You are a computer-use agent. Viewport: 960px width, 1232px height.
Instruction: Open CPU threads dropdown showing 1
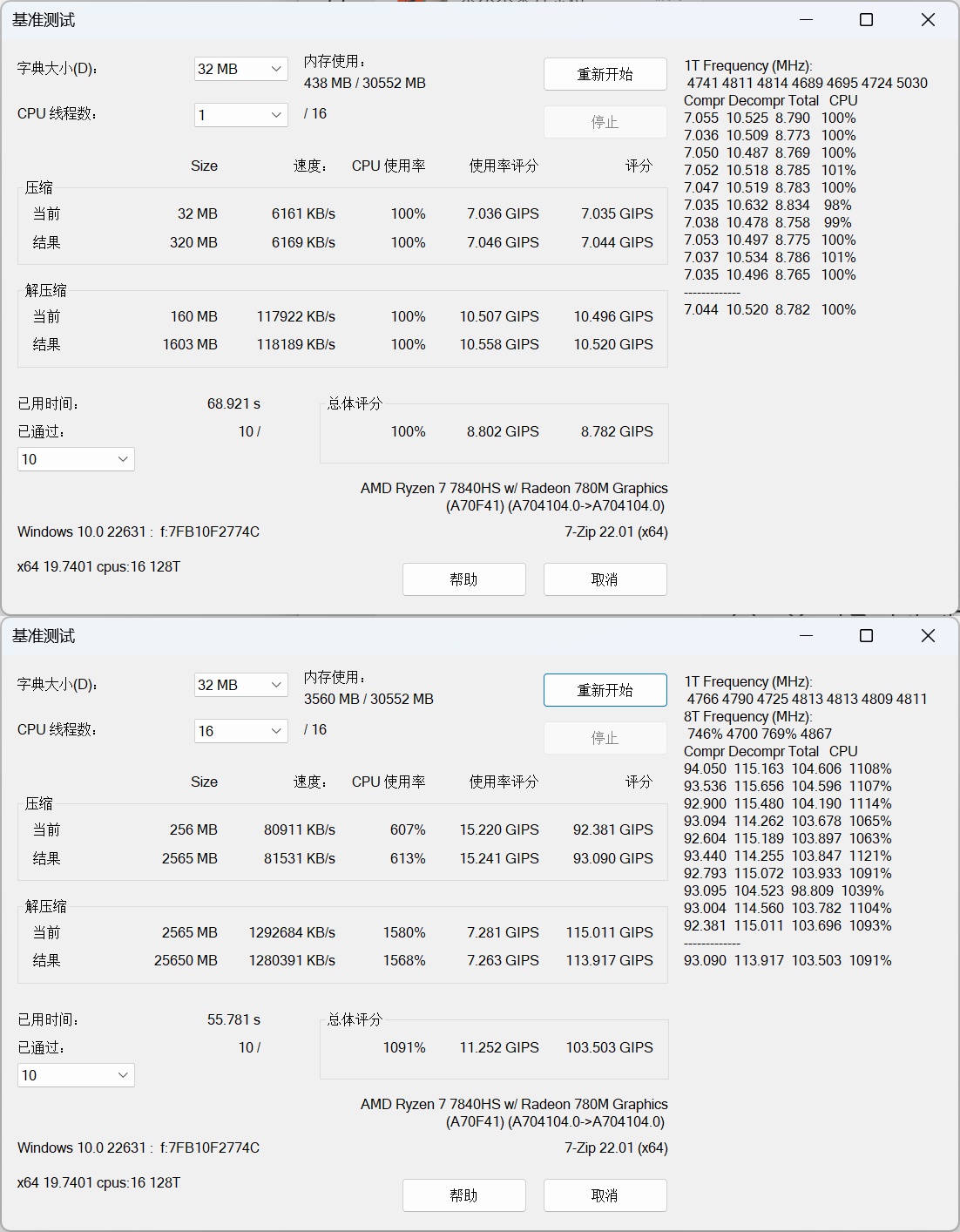[x=241, y=115]
